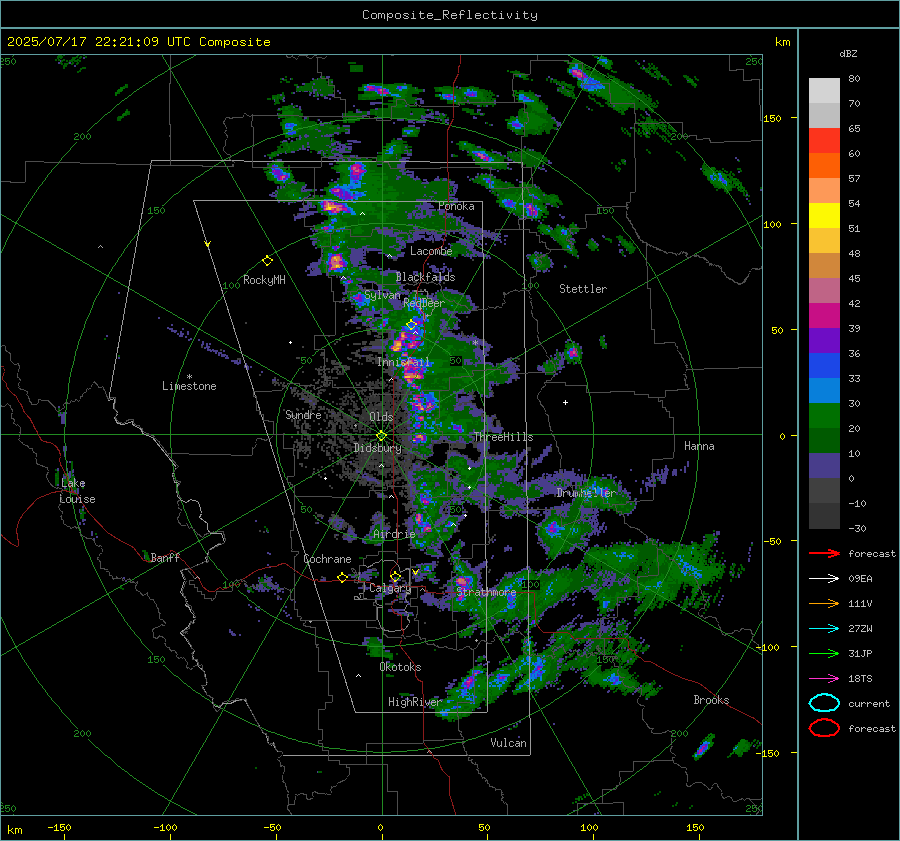Image resolution: width=900 pixels, height=841 pixels.
Task: Click the storm cell west of Lacombe
Action: point(336,263)
